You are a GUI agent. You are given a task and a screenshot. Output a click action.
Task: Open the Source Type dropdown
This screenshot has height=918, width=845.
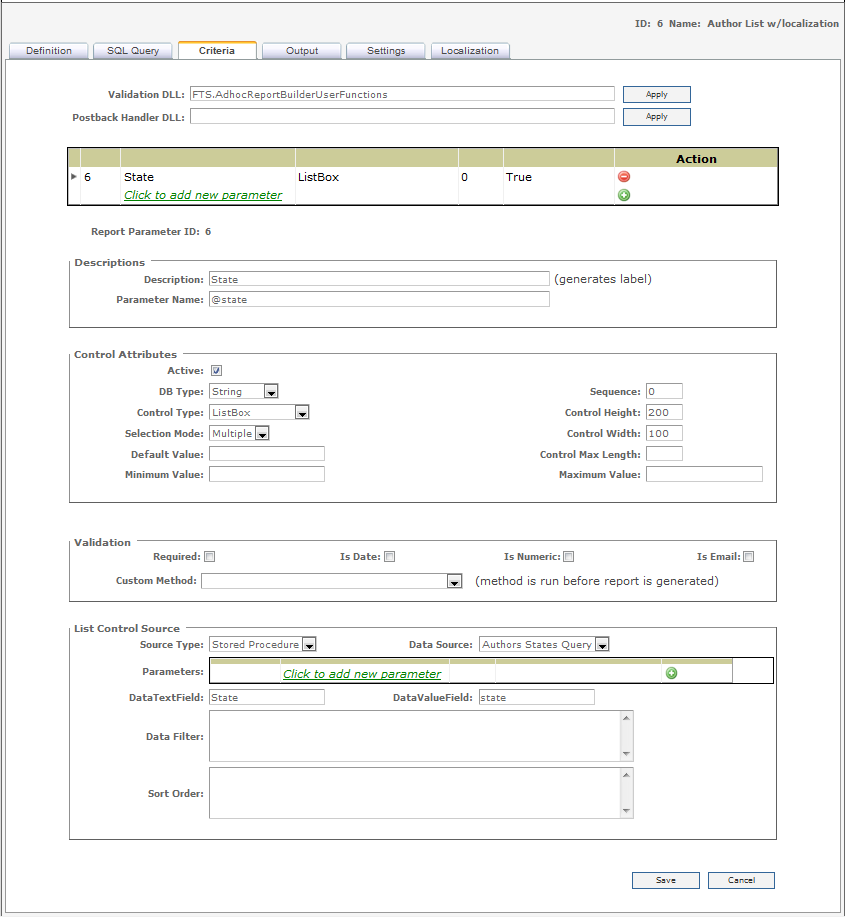click(x=309, y=645)
